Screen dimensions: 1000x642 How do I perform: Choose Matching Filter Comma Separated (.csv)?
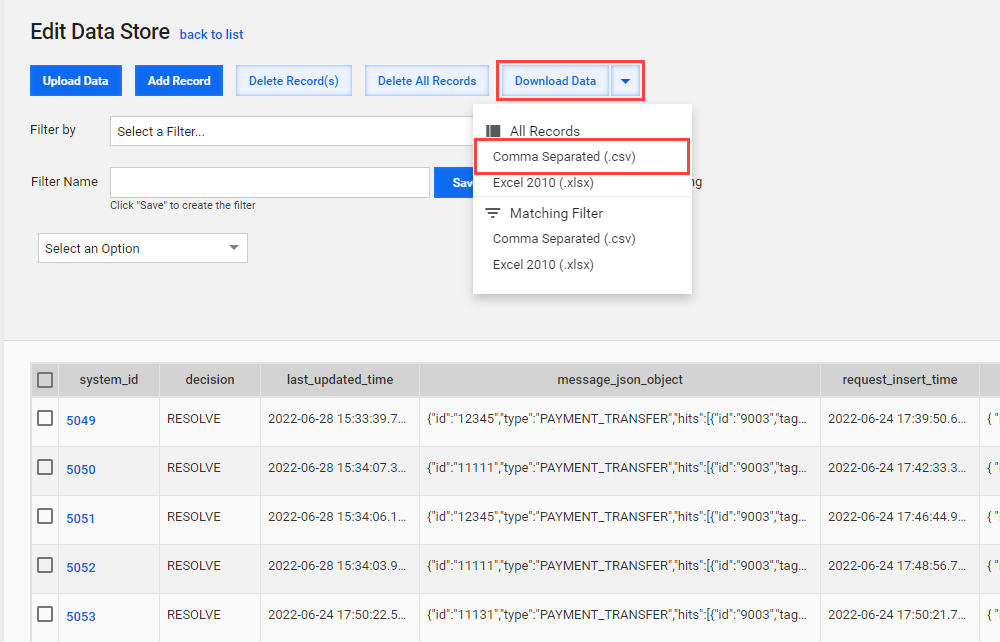point(564,239)
